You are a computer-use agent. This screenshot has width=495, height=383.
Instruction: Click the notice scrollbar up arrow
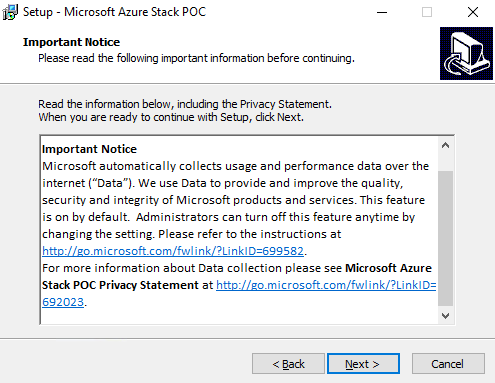pos(445,146)
